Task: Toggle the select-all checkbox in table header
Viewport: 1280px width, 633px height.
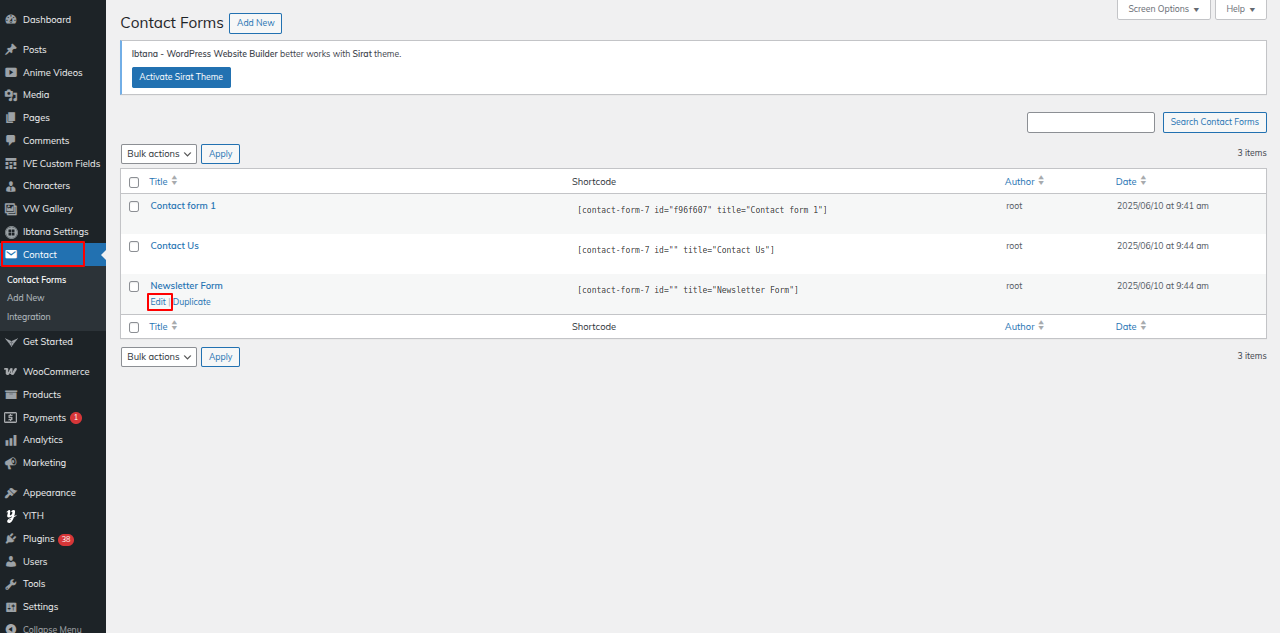Action: (134, 182)
